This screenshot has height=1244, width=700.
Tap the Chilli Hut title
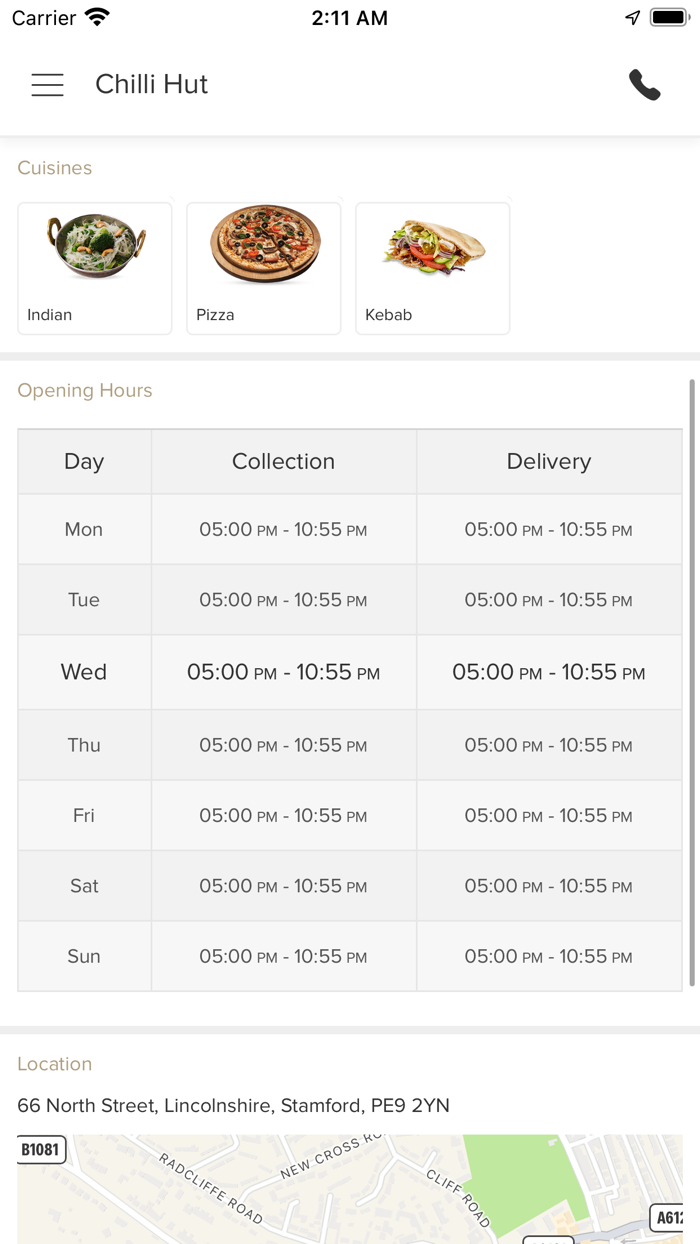coord(151,85)
